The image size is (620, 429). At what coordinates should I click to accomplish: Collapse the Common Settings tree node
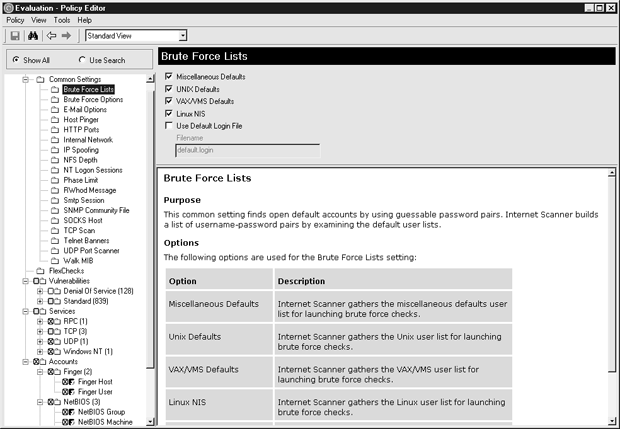point(26,79)
